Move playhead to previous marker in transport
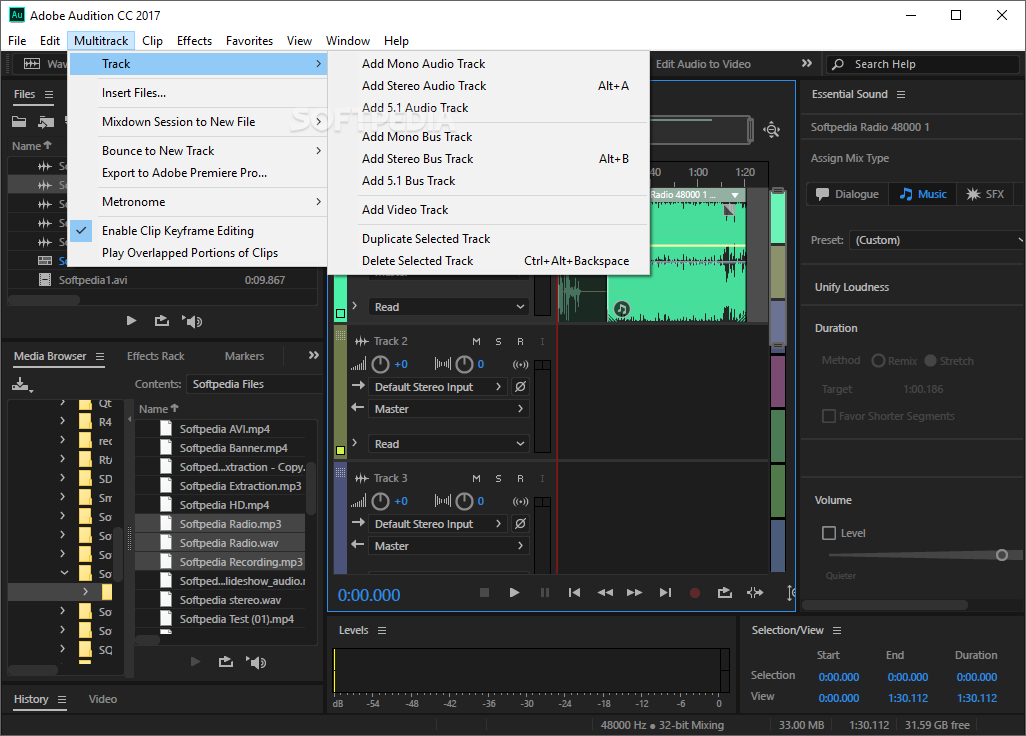Viewport: 1026px width, 736px height. point(575,593)
